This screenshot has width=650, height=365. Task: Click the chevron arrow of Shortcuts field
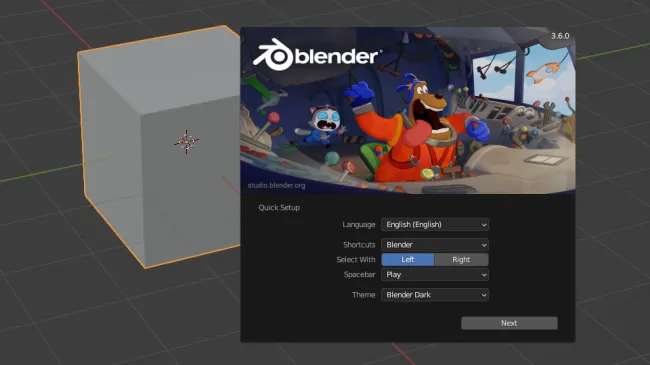484,245
